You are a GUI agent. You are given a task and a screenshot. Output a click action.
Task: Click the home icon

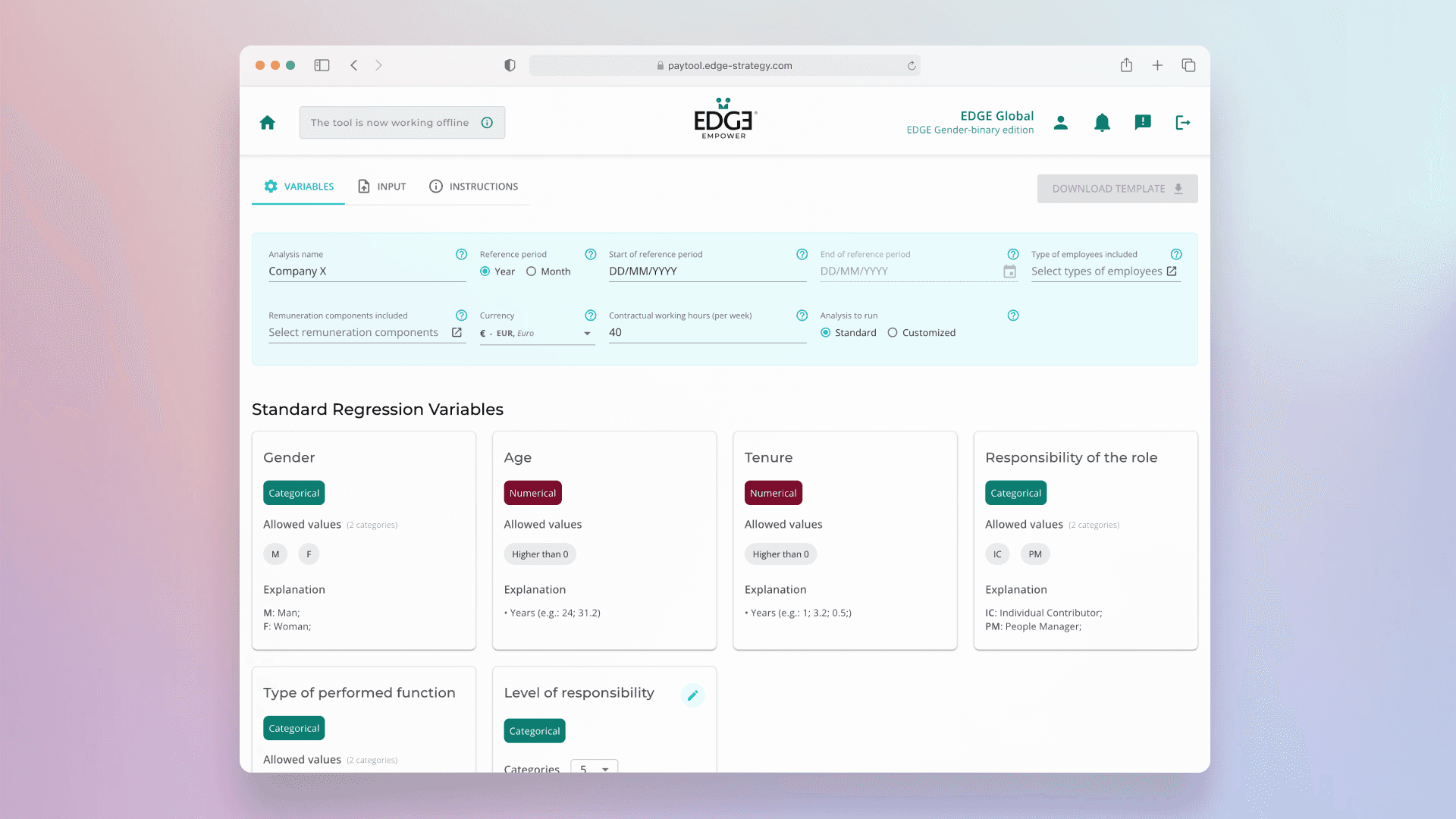pyautogui.click(x=267, y=123)
